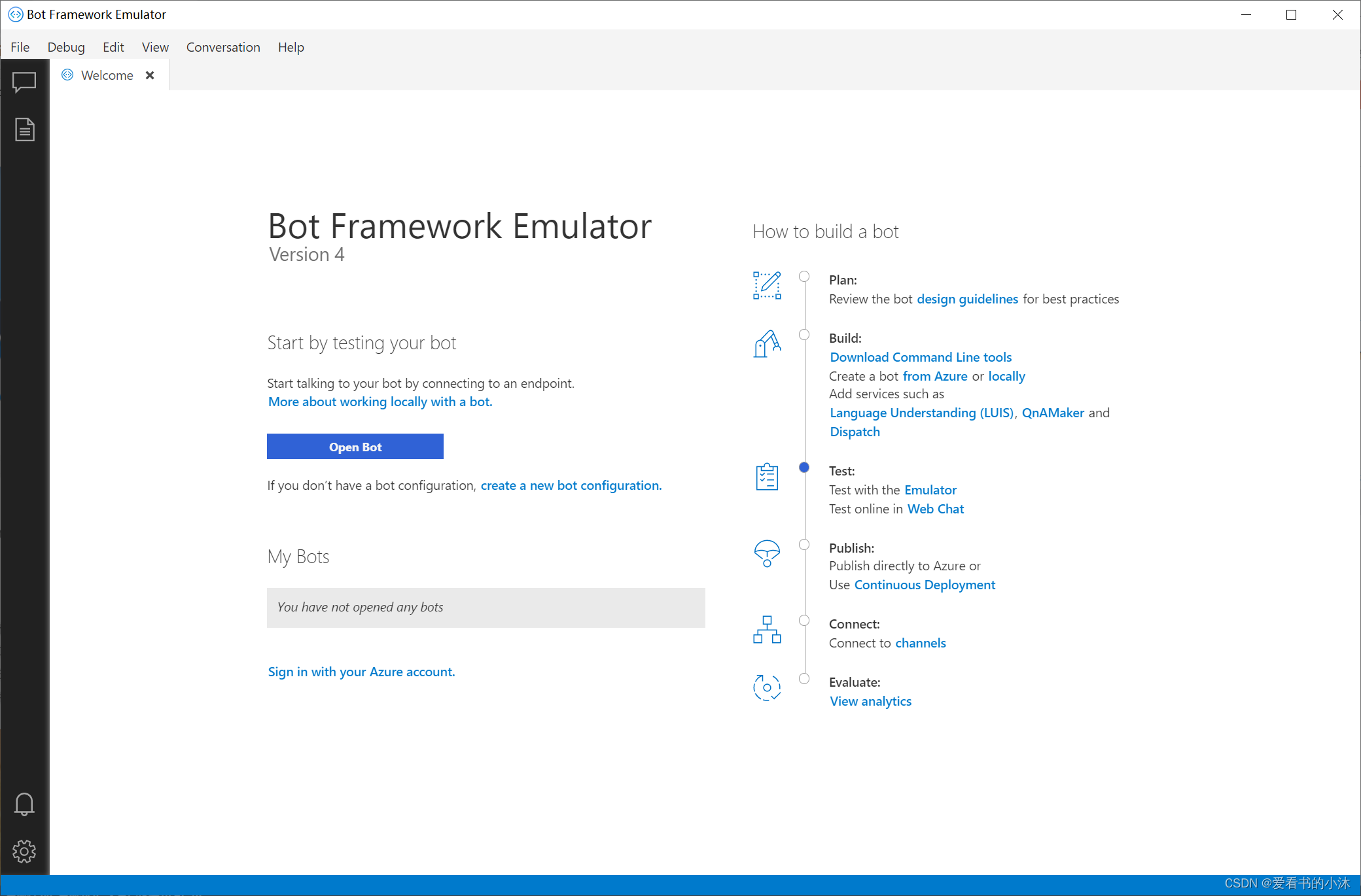This screenshot has height=896, width=1361.
Task: Open settings gear icon in sidebar
Action: click(x=24, y=851)
